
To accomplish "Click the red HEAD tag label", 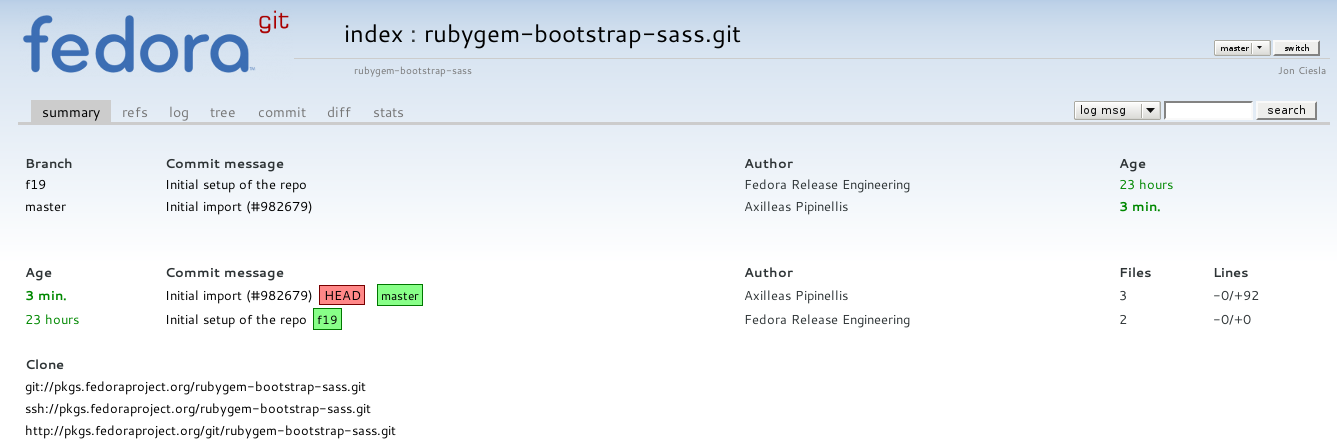I will [343, 296].
